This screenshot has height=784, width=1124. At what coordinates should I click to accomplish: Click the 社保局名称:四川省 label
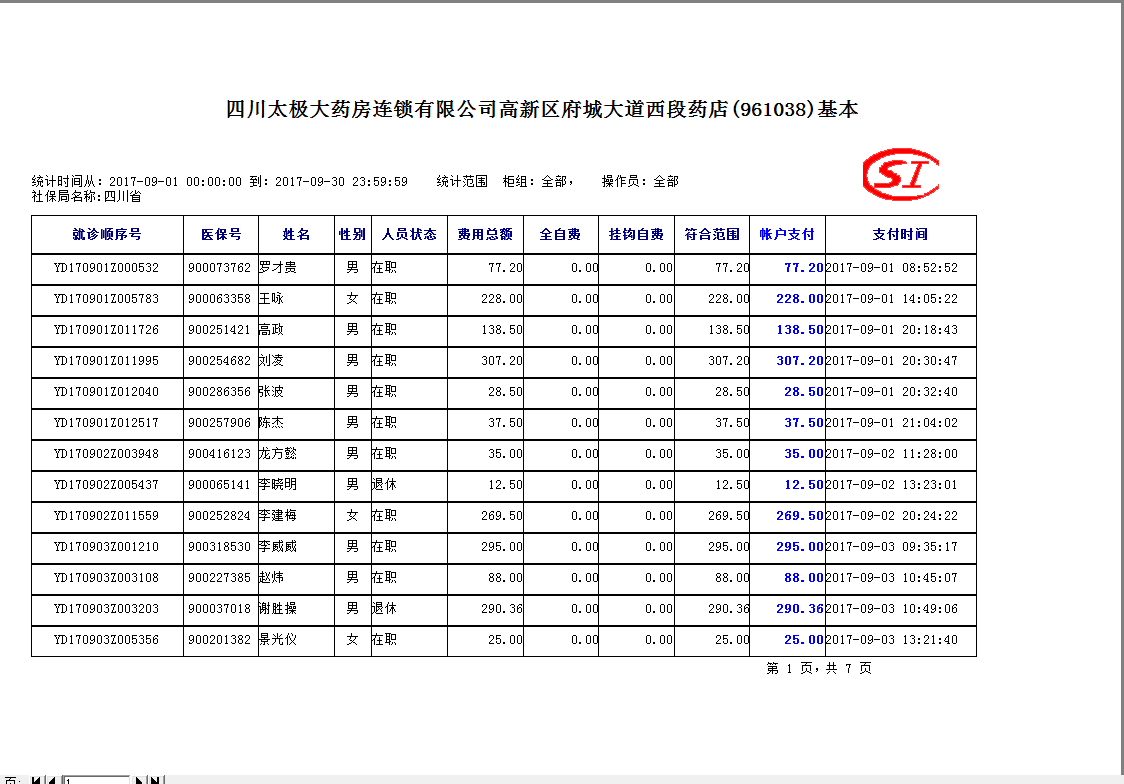tap(87, 196)
